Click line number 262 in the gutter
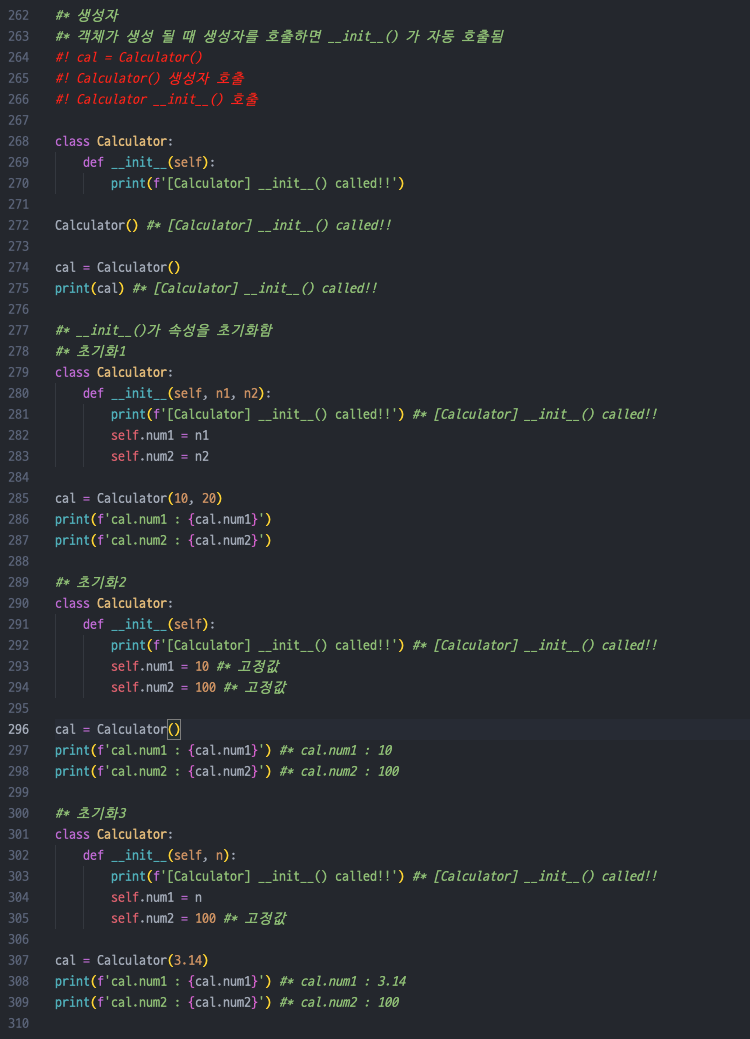 (x=19, y=15)
